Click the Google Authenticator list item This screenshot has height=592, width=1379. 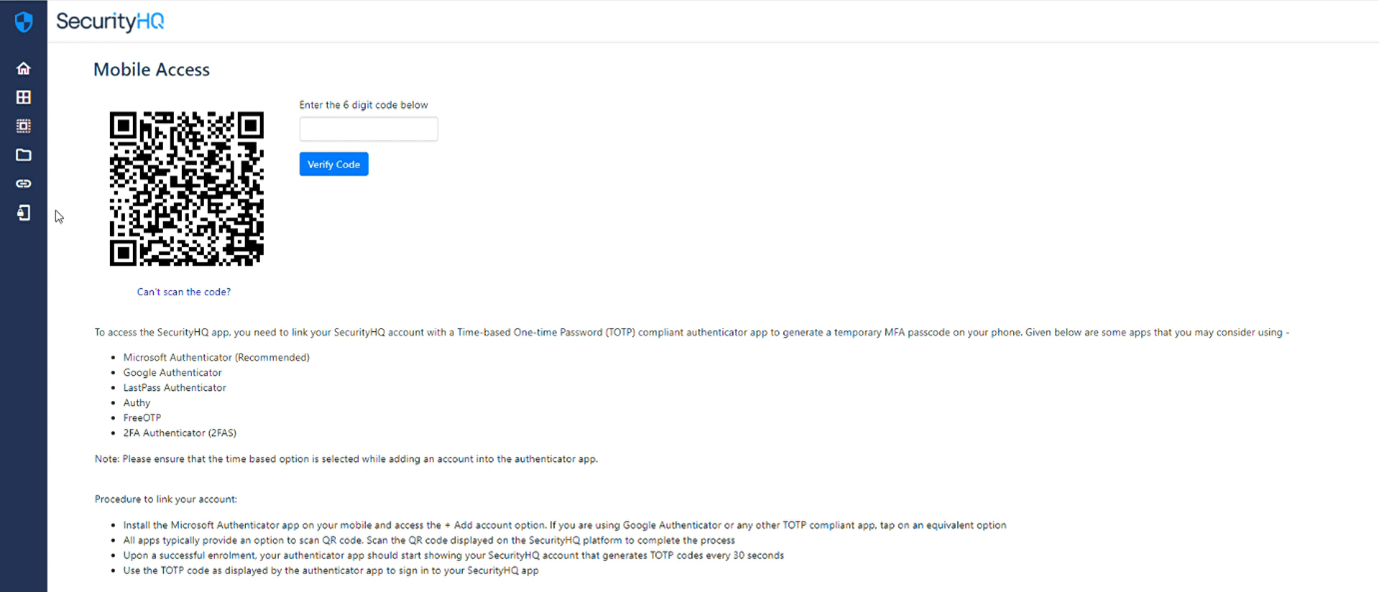coord(172,373)
